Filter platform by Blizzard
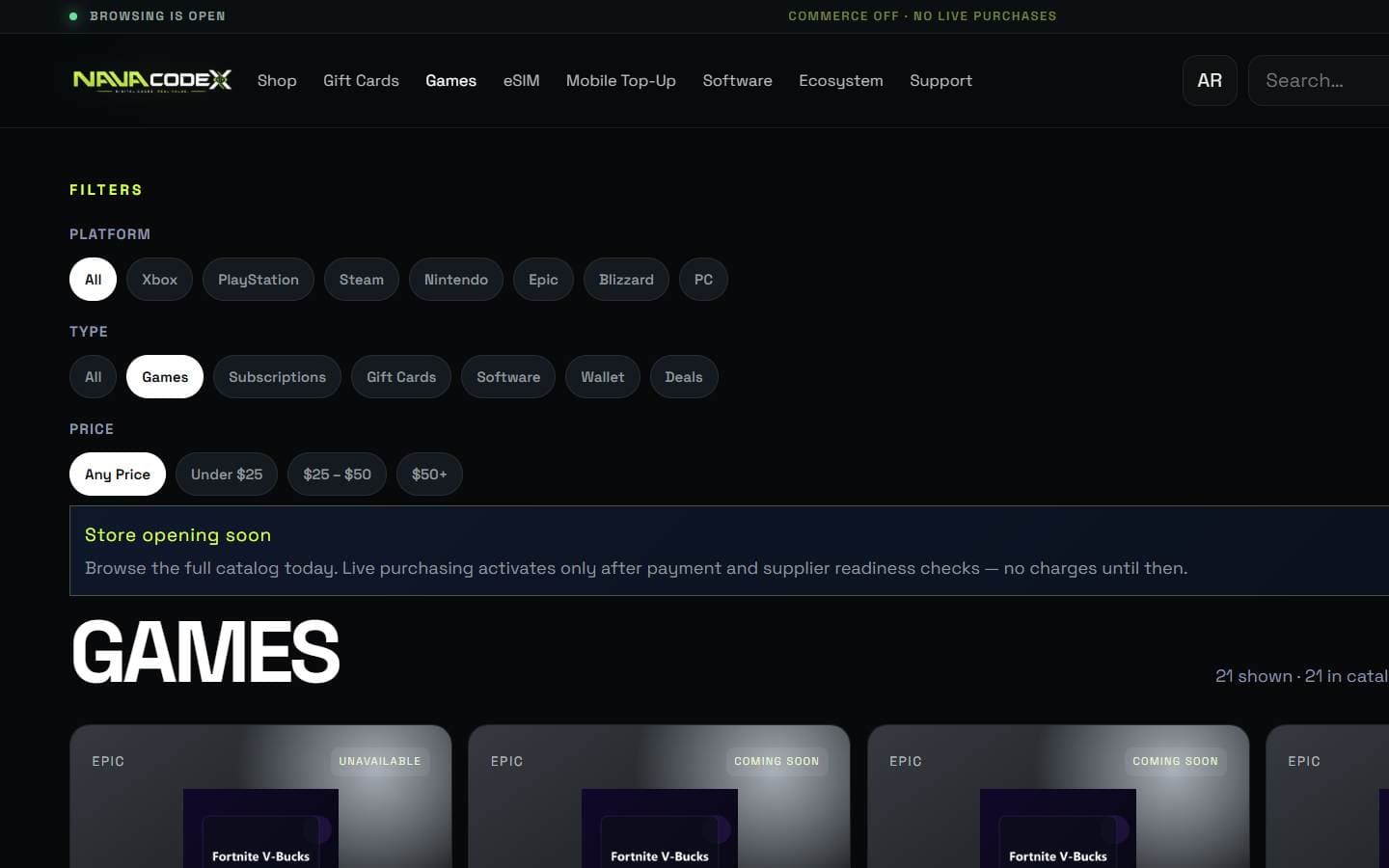 pyautogui.click(x=626, y=280)
